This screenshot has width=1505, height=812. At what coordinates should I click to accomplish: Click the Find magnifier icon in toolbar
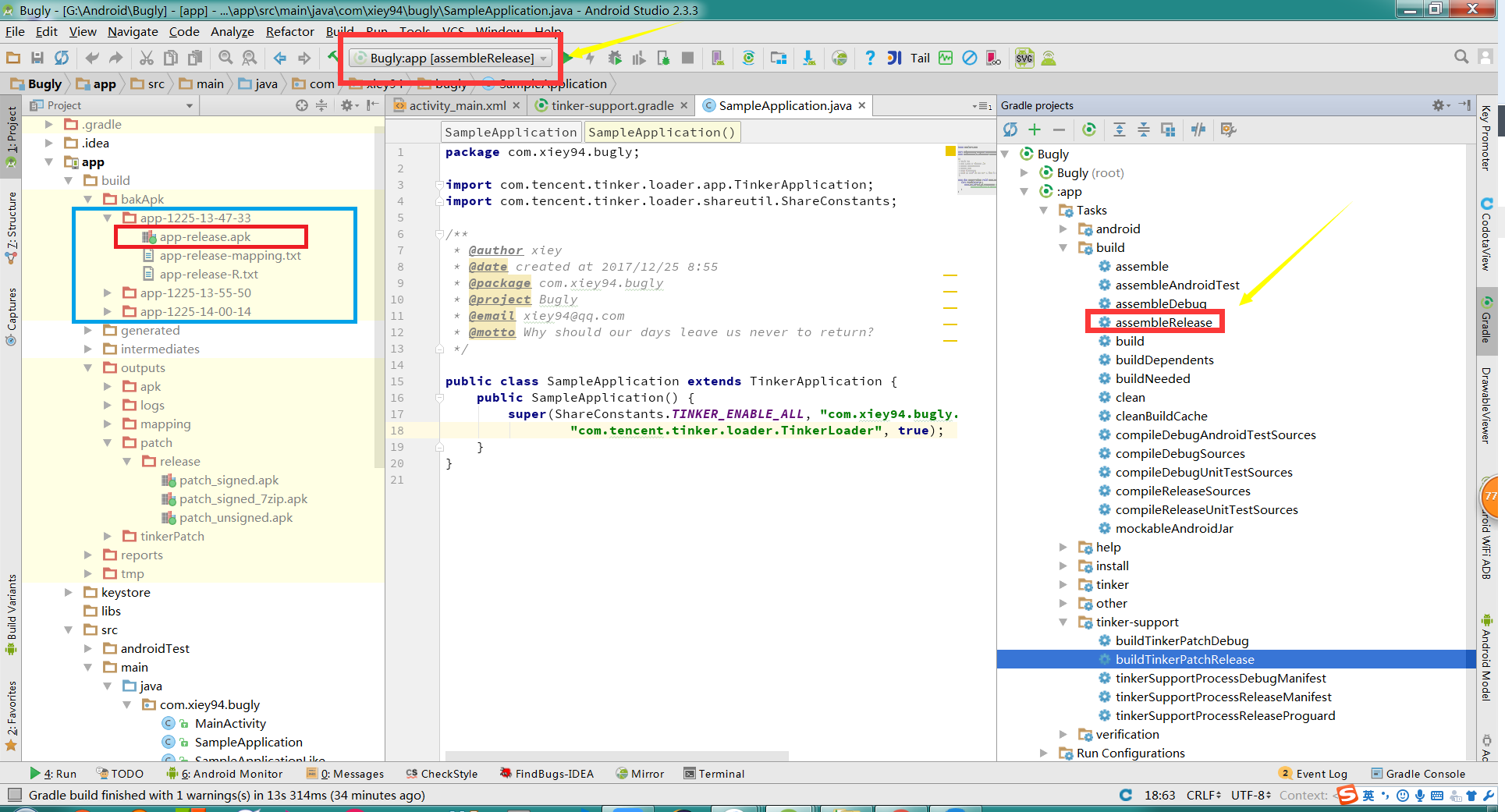tap(225, 58)
